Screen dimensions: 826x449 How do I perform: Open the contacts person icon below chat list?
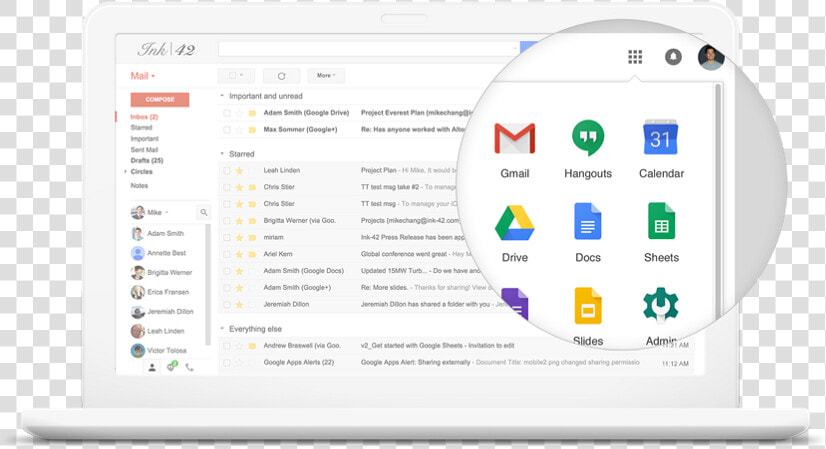point(152,367)
